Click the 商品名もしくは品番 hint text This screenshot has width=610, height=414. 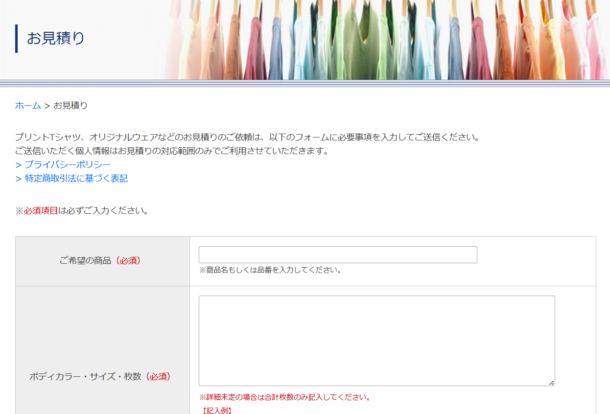pos(270,270)
